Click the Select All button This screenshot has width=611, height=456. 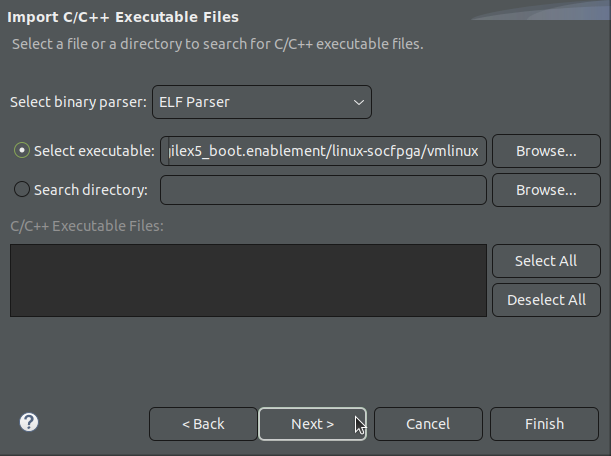point(545,261)
